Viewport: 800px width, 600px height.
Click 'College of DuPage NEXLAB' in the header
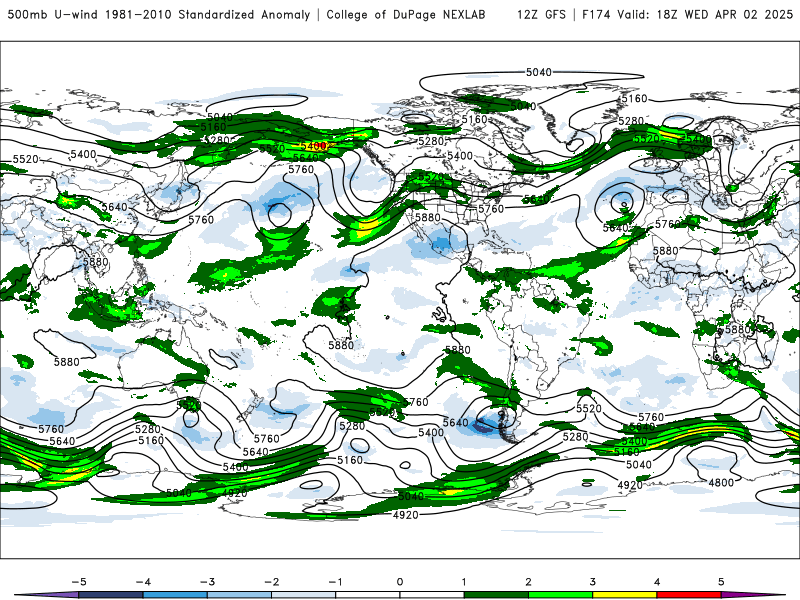click(406, 14)
